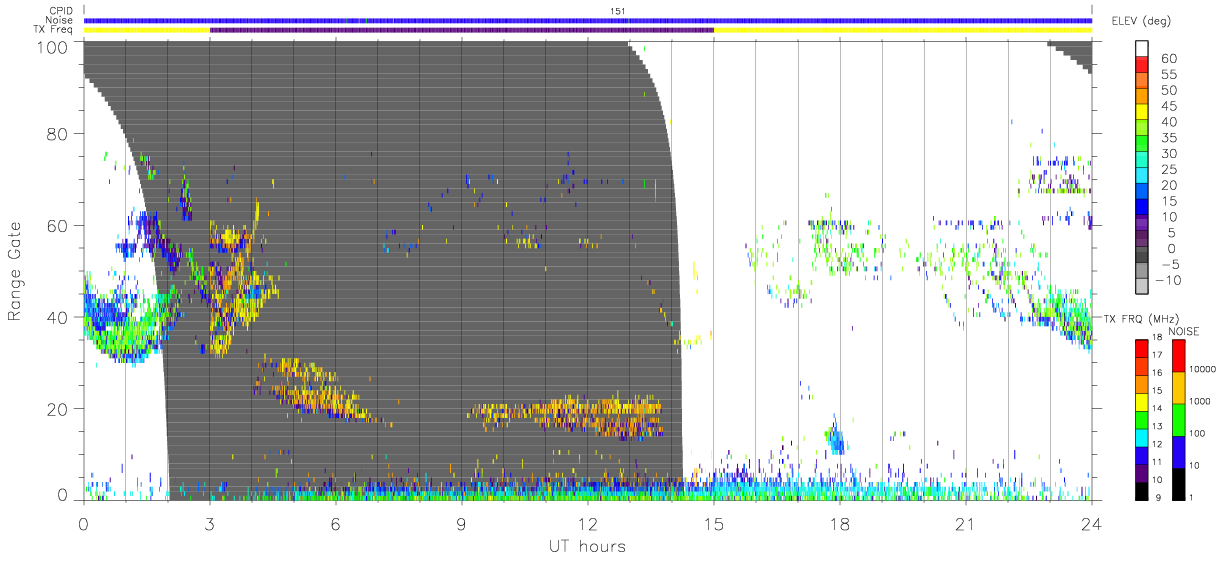Pick the red top segment of ELEV color bar

tap(1142, 66)
